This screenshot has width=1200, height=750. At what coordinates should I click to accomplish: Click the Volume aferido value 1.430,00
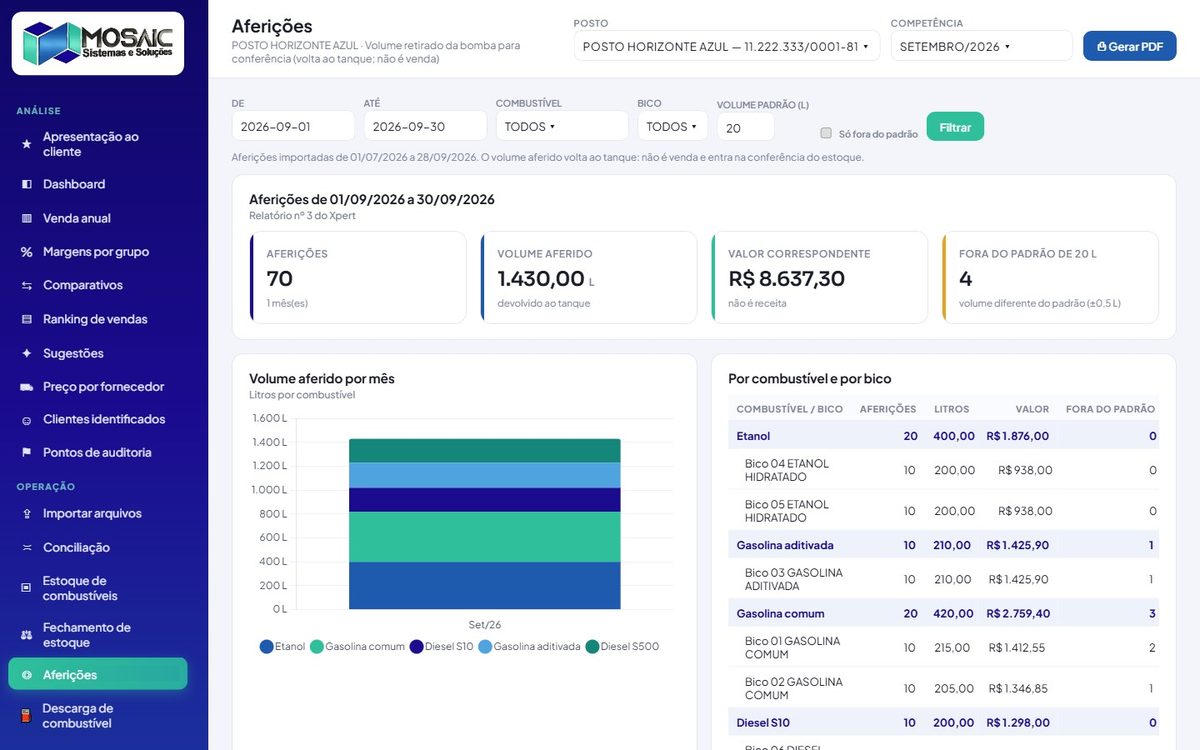tap(541, 279)
